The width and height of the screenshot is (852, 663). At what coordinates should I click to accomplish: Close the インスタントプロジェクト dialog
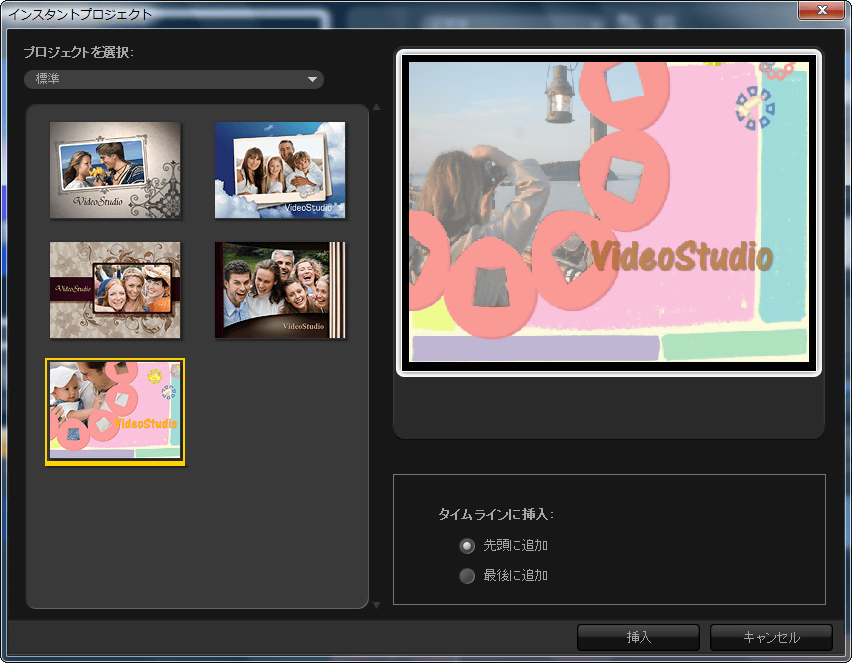(822, 10)
